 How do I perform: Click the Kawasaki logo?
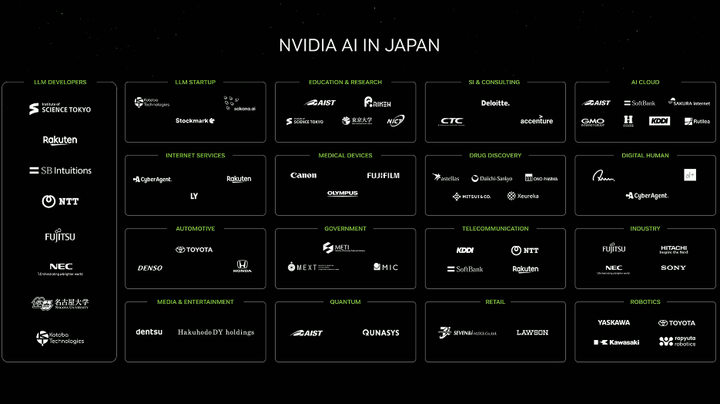(x=616, y=342)
